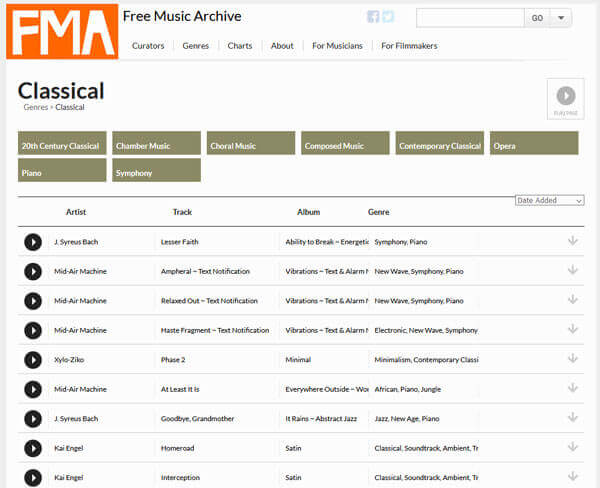Open the Twitter icon link
The width and height of the screenshot is (600, 488).
tap(388, 16)
